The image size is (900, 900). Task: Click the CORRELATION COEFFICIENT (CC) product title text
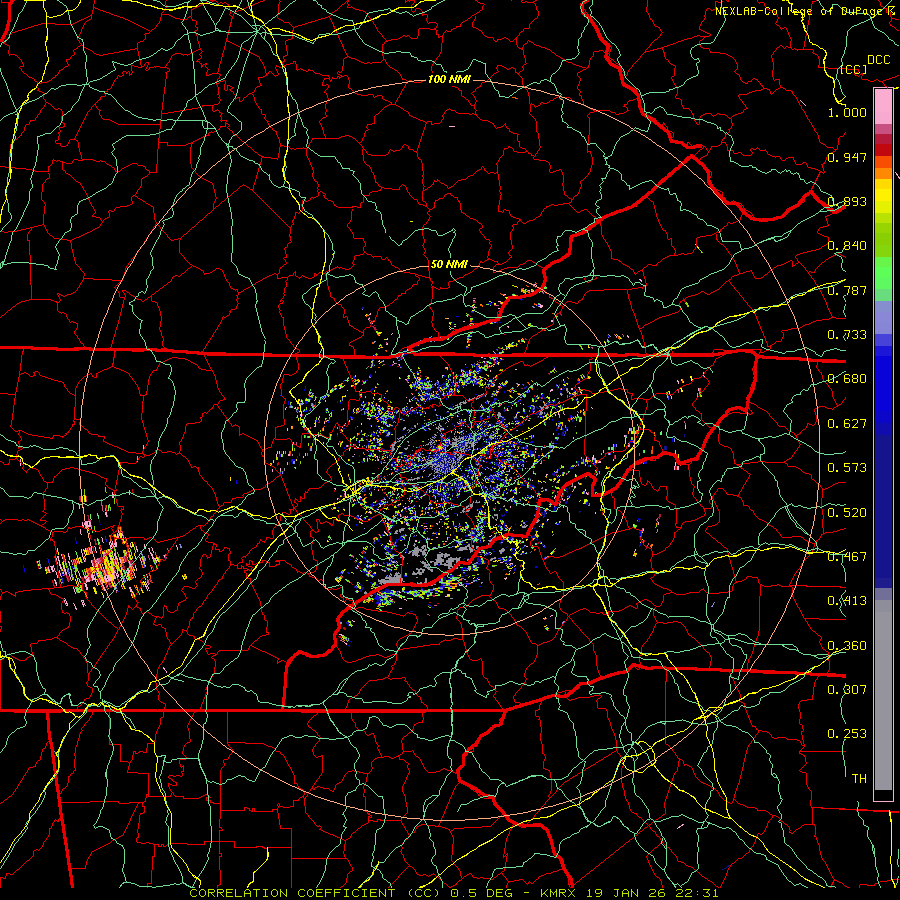(x=316, y=893)
